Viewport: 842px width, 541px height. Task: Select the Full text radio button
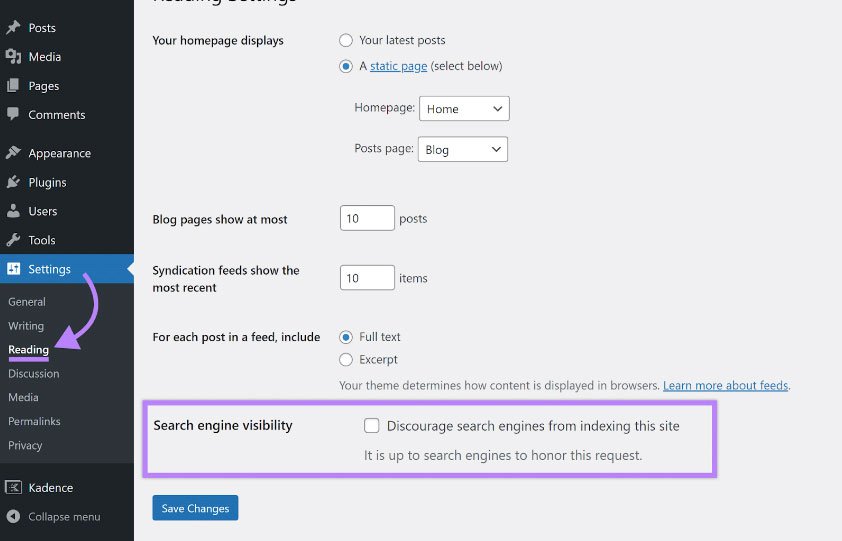pos(346,337)
